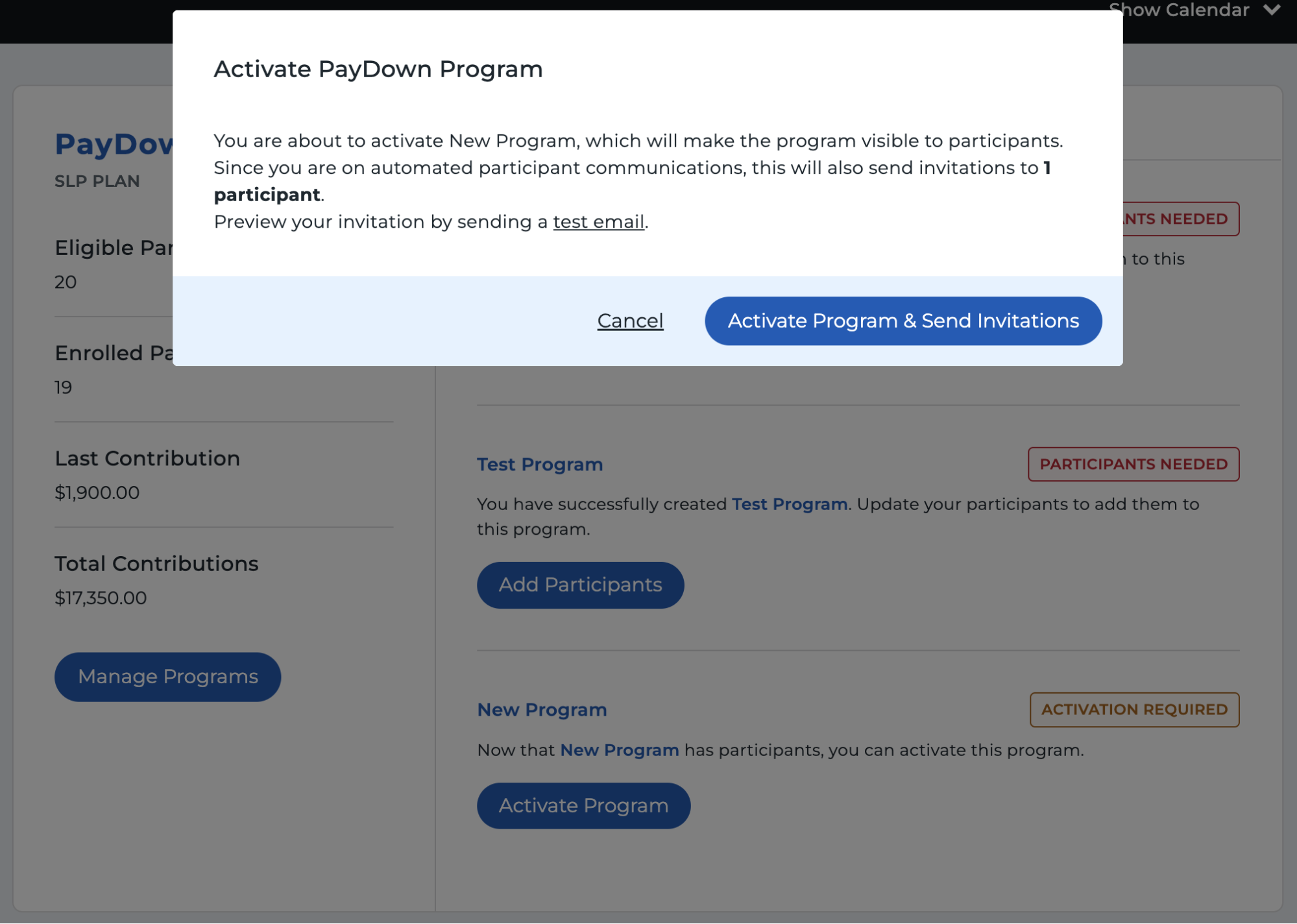This screenshot has width=1297, height=924.
Task: Click the Show Calendar chevron icon
Action: (1272, 10)
